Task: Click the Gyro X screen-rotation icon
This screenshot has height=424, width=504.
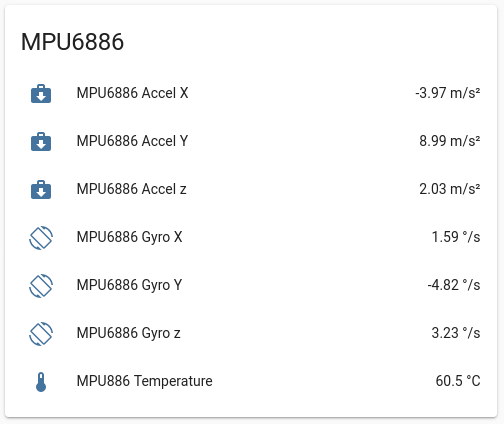Action: click(41, 238)
